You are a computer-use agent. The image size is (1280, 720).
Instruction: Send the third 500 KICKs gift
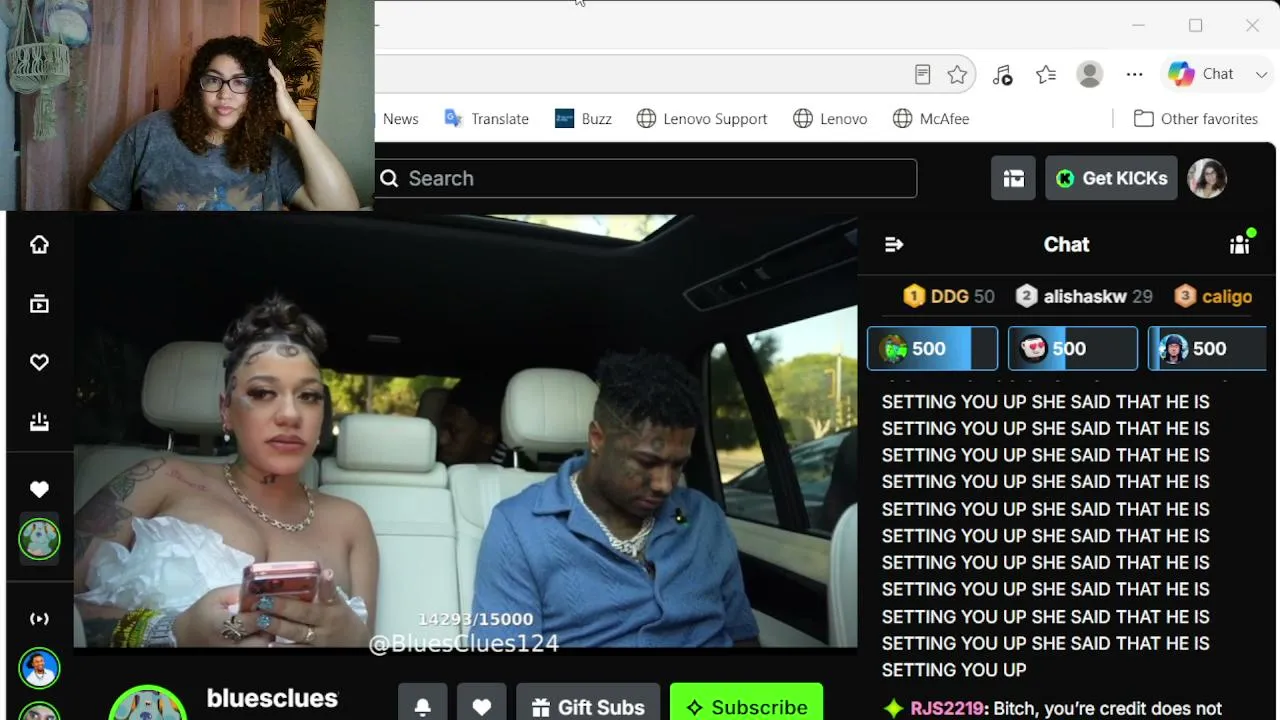click(x=1207, y=349)
